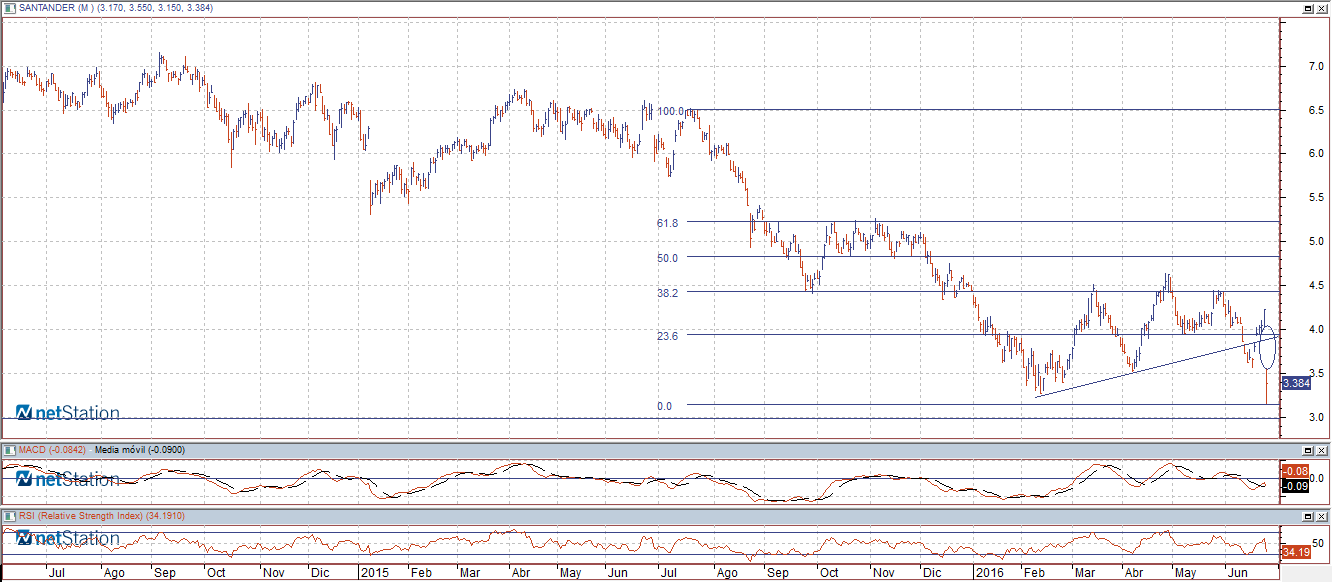
Task: Select the blue ellipse annotation on chart
Action: 1266,345
